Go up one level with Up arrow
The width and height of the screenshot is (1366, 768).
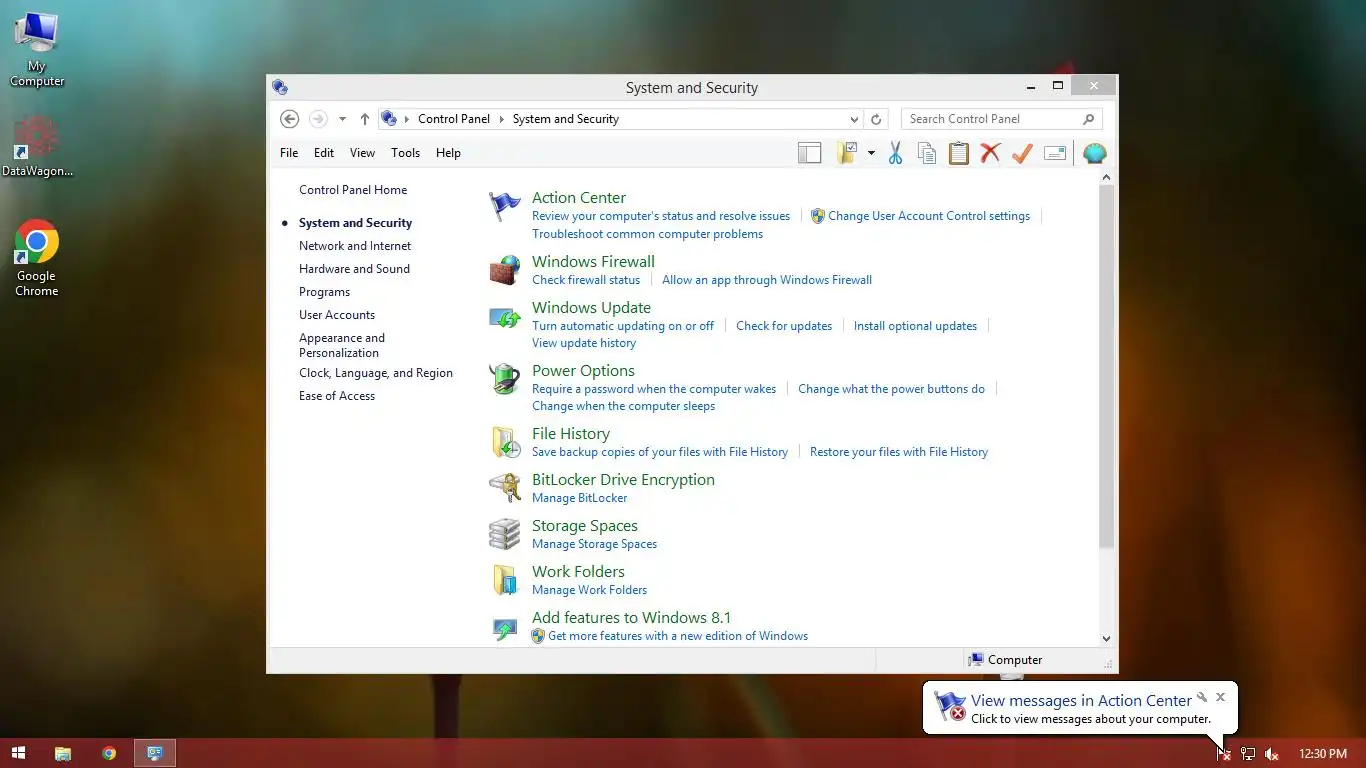click(365, 119)
